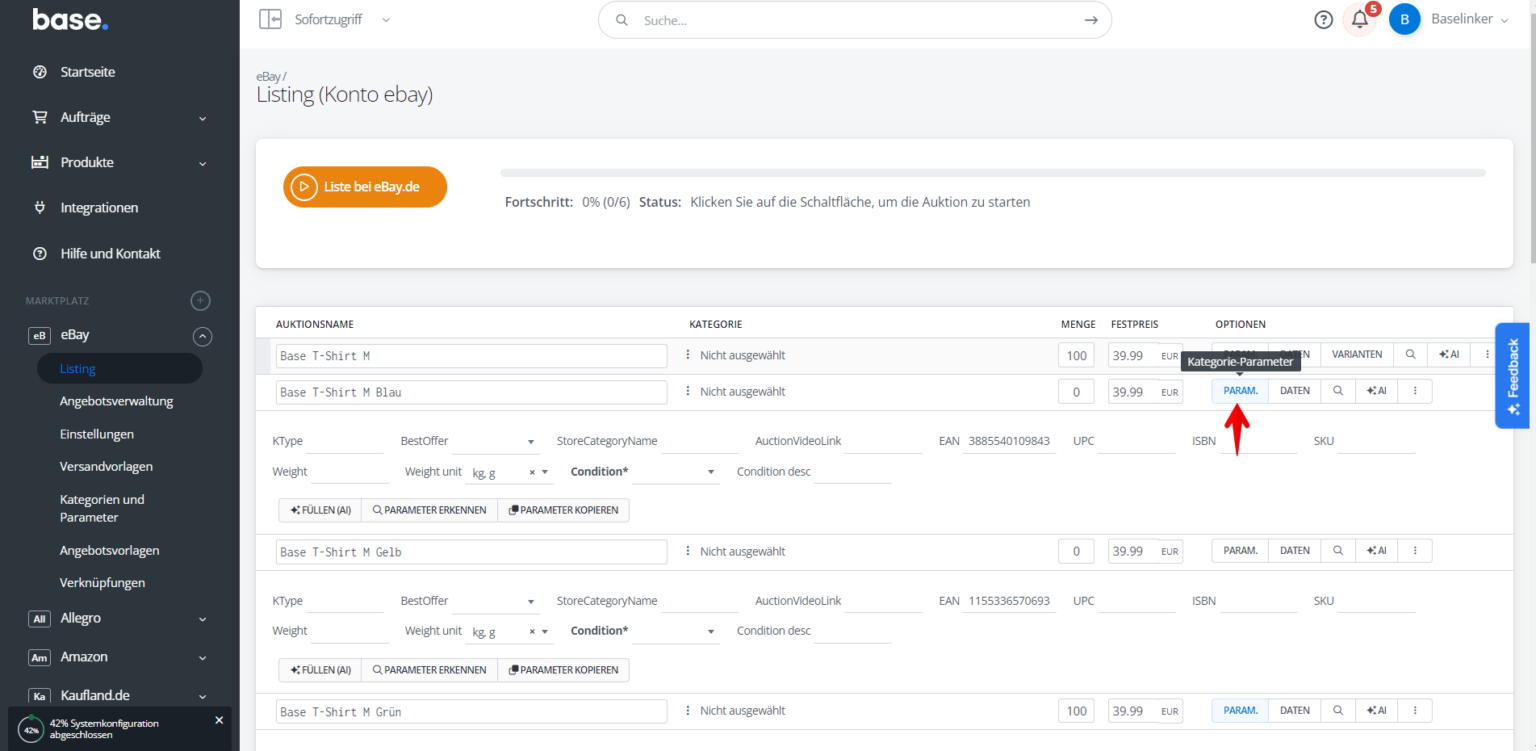Click the sidebar collapse panel icon
The image size is (1536, 751).
tap(270, 19)
